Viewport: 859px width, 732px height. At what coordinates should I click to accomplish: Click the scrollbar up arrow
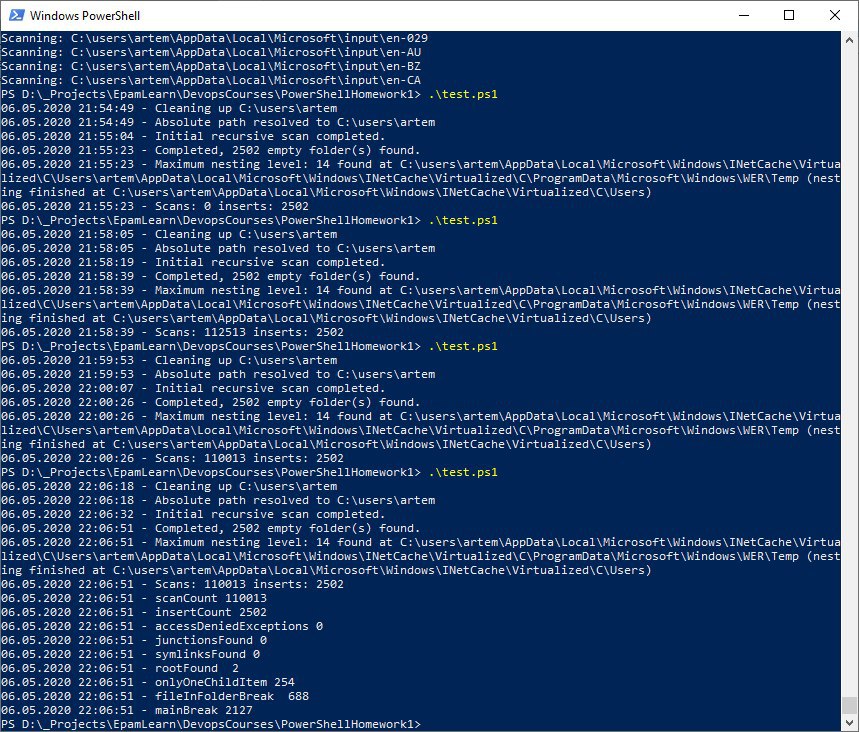tap(849, 40)
